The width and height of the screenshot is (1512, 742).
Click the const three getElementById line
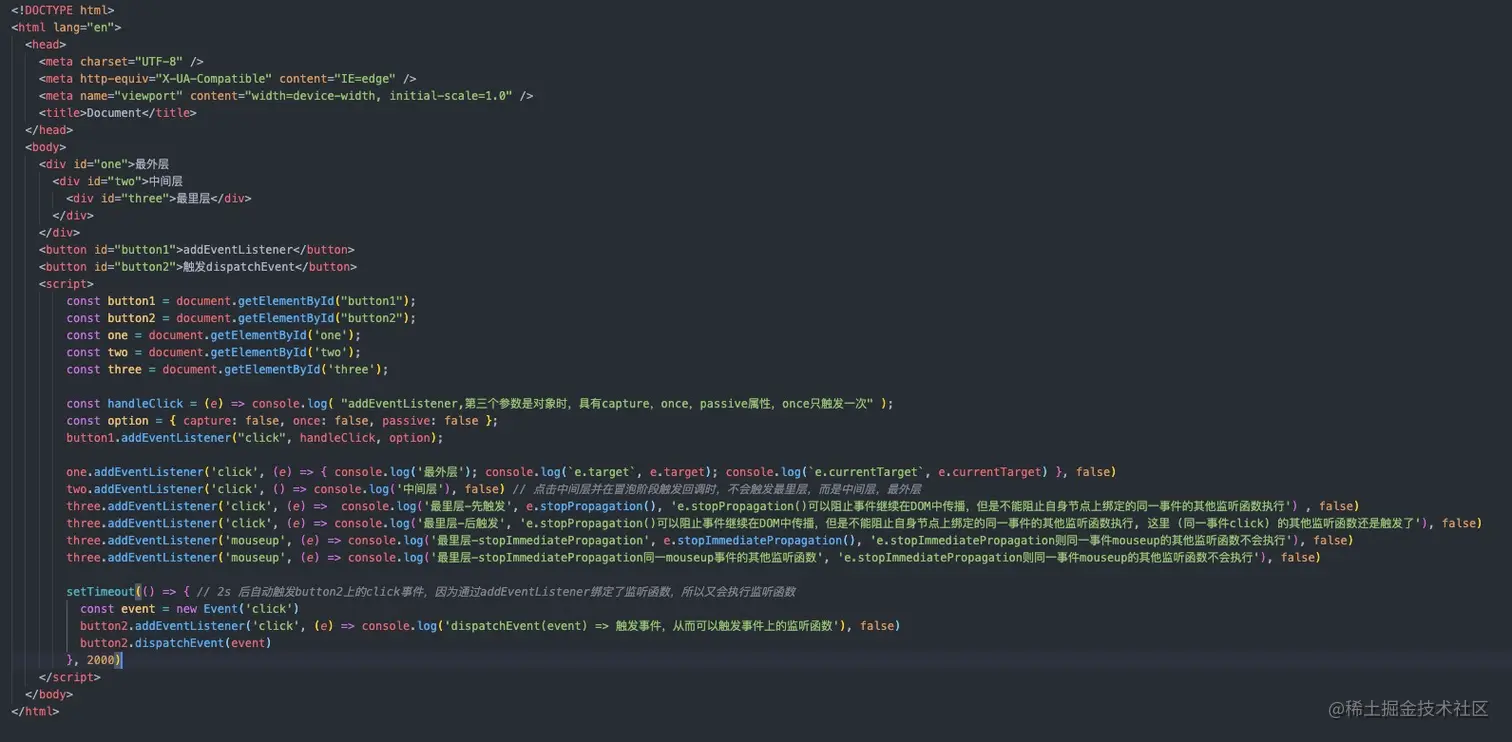[x=228, y=369]
